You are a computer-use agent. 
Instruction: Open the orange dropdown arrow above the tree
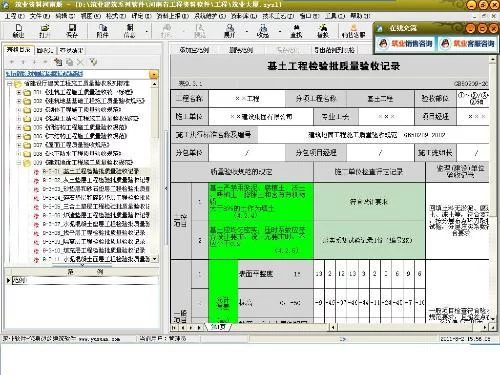(x=154, y=74)
